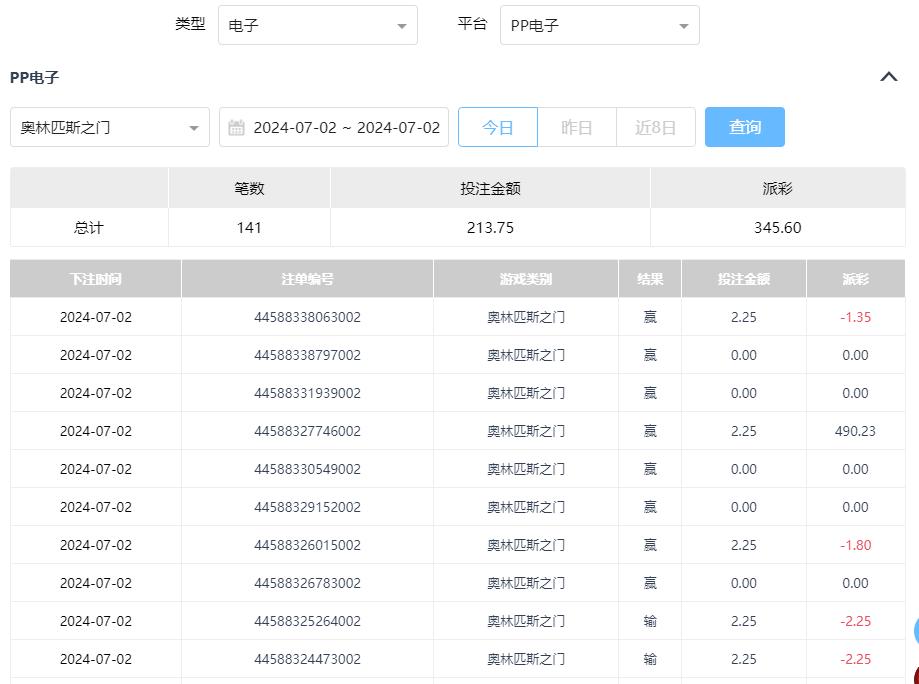Screen dimensions: 919x684
Task: Click the calendar icon in date field
Action: [236, 127]
